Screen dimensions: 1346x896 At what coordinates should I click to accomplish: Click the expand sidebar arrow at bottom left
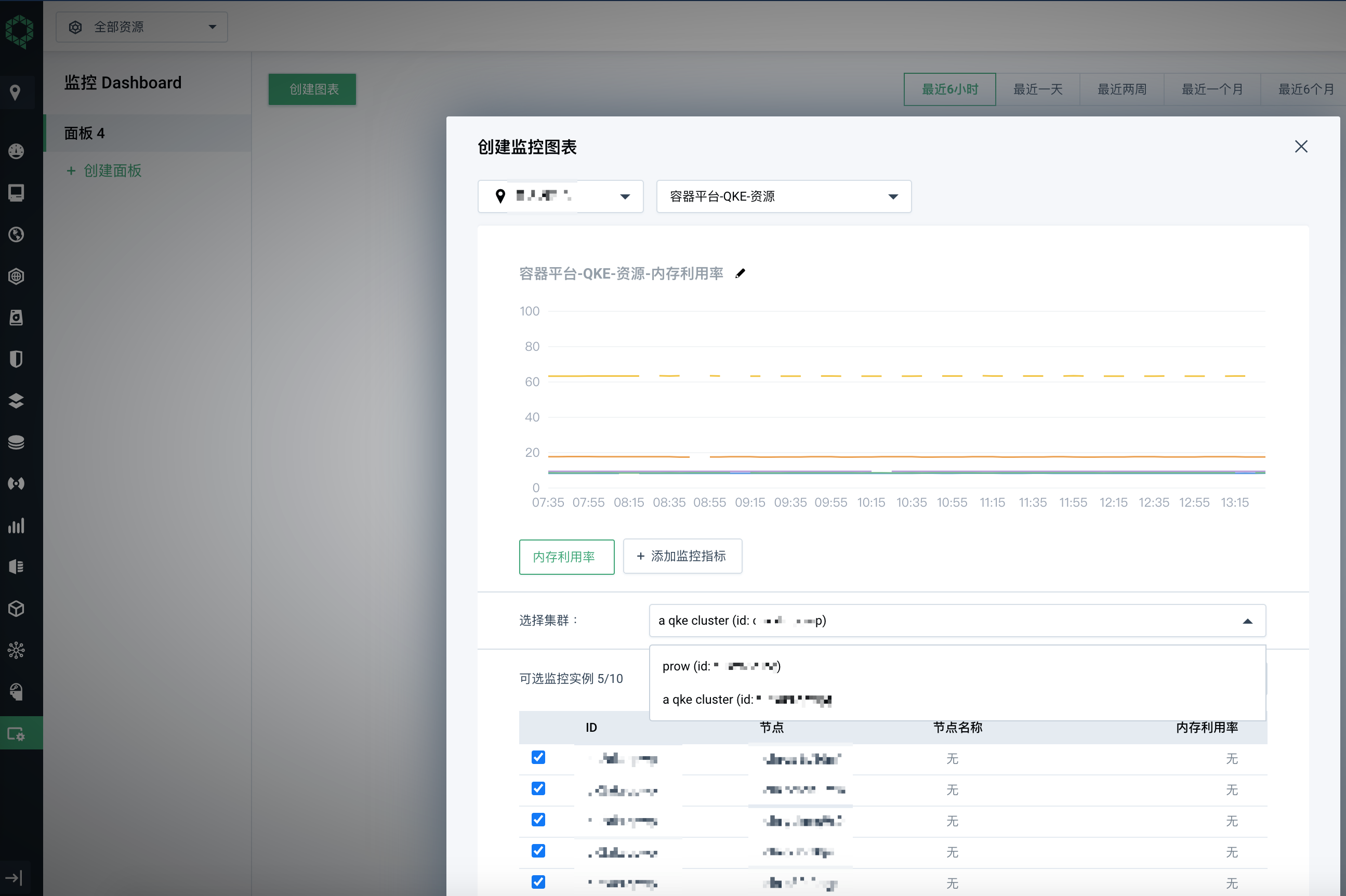[14, 877]
